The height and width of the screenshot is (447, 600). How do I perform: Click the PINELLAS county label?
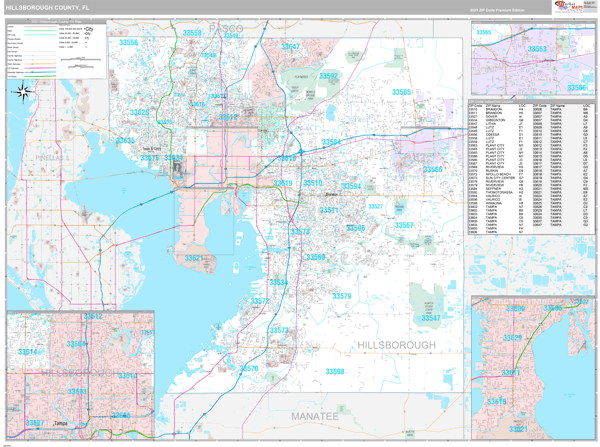pos(52,158)
